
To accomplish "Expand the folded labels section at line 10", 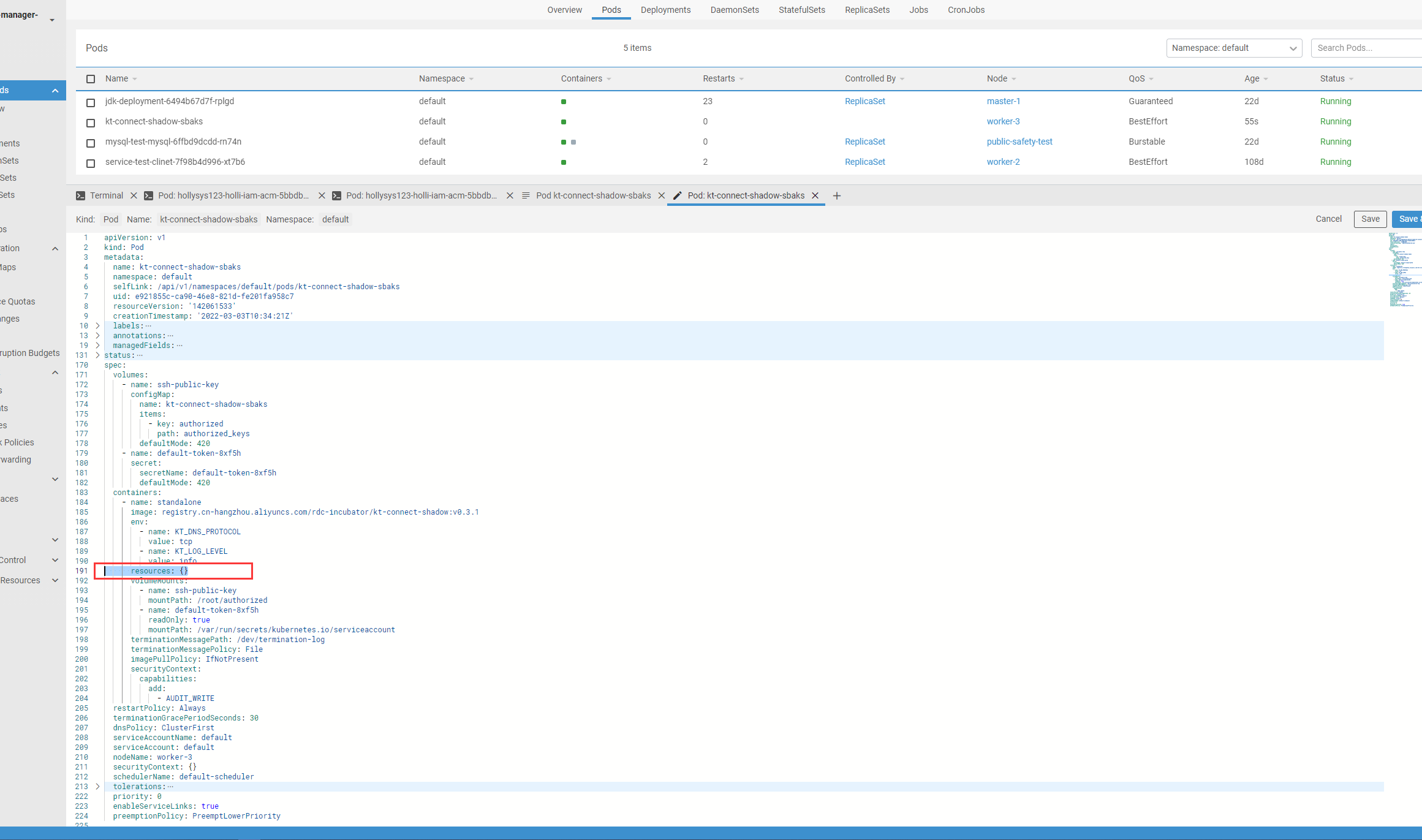I will [x=97, y=325].
